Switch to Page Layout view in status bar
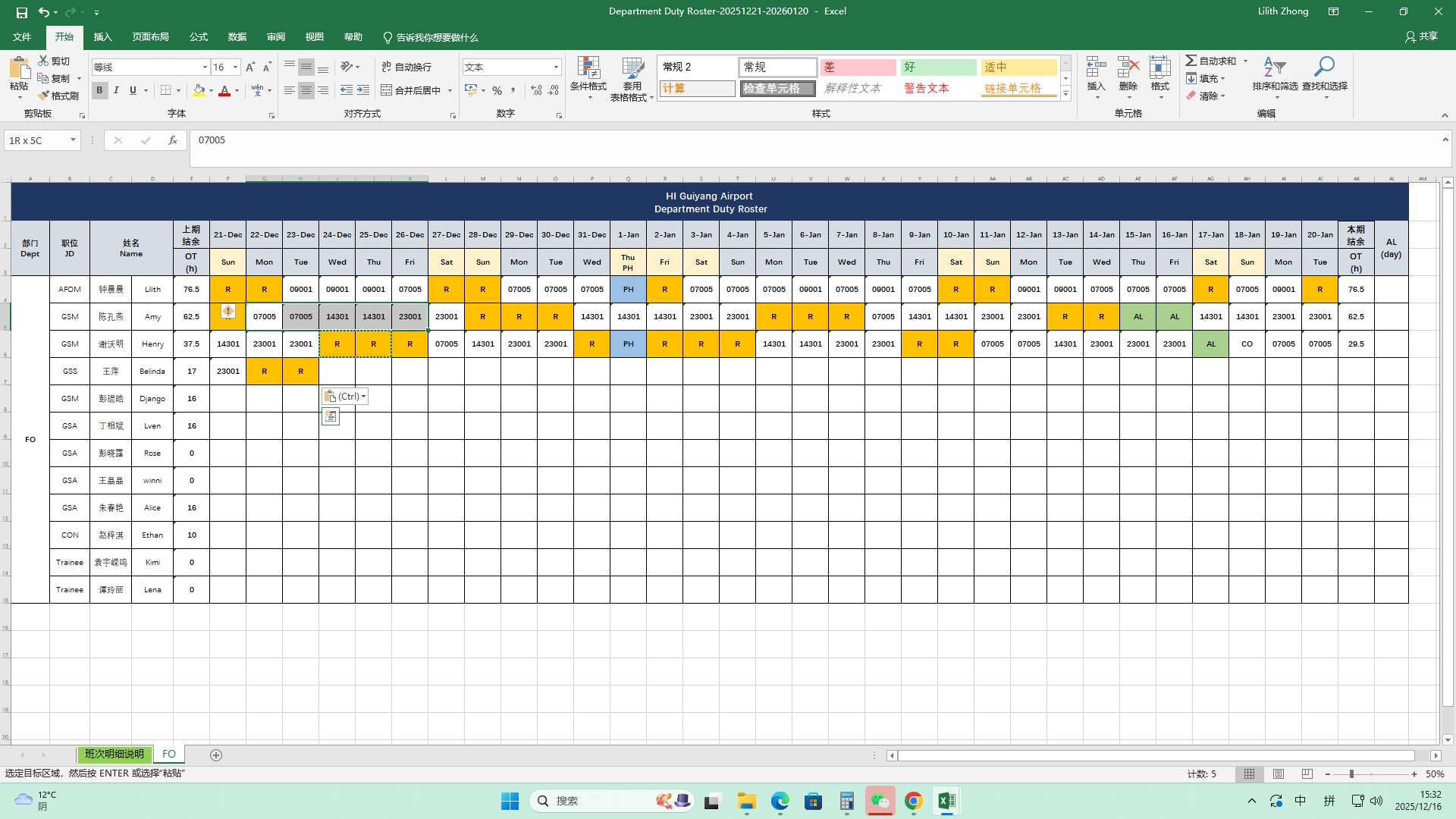This screenshot has width=1456, height=819. tap(1279, 774)
